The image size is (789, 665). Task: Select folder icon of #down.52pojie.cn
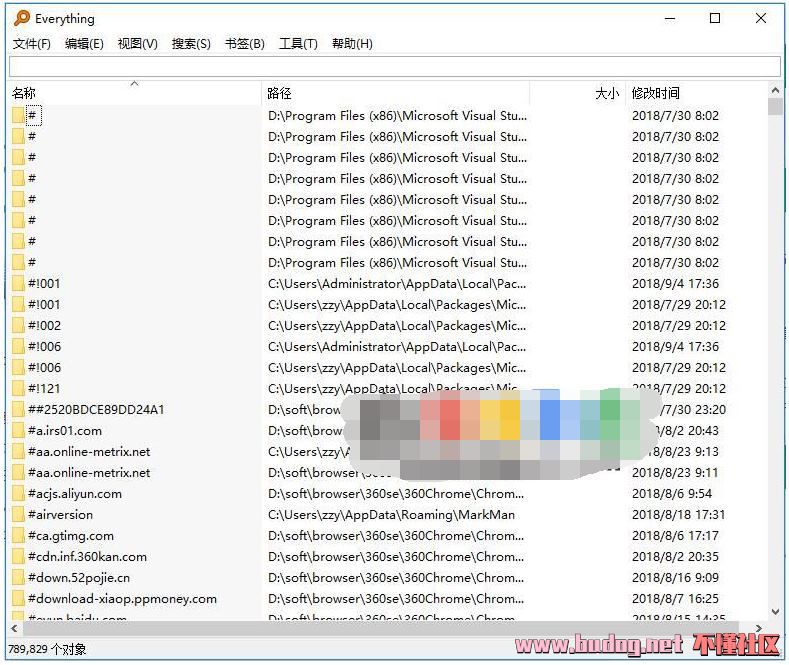pos(19,577)
